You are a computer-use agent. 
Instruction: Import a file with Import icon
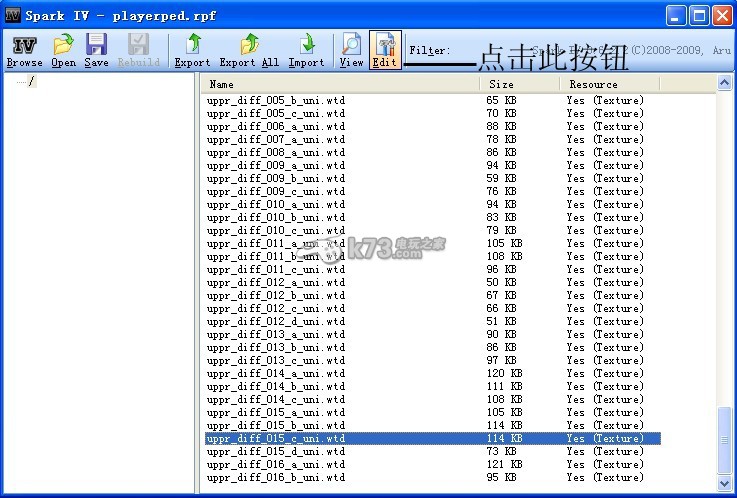[x=306, y=50]
